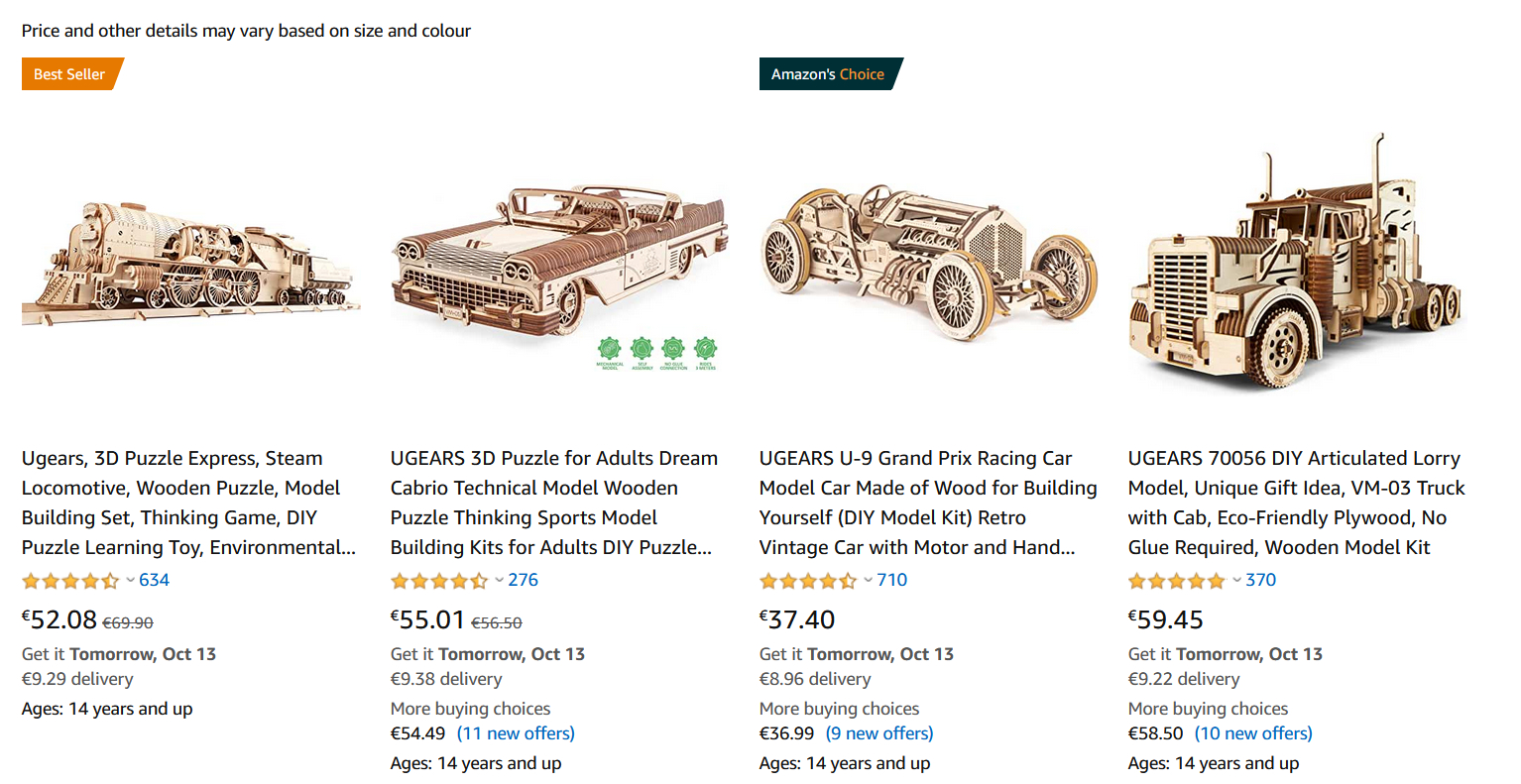Viewport: 1521px width, 784px height.
Task: Expand rating dropdown beside 634 reviews
Action: [130, 581]
